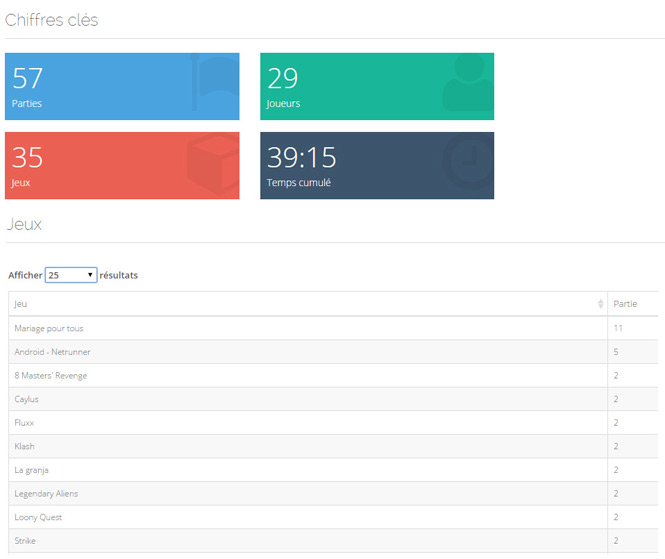The height and width of the screenshot is (559, 665).
Task: Click the user silhouette icon on Joueurs card
Action: click(468, 82)
